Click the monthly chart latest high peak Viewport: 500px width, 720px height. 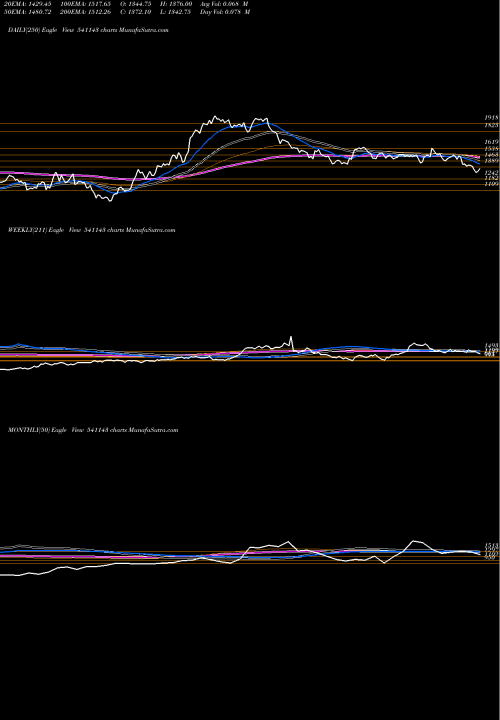point(415,541)
